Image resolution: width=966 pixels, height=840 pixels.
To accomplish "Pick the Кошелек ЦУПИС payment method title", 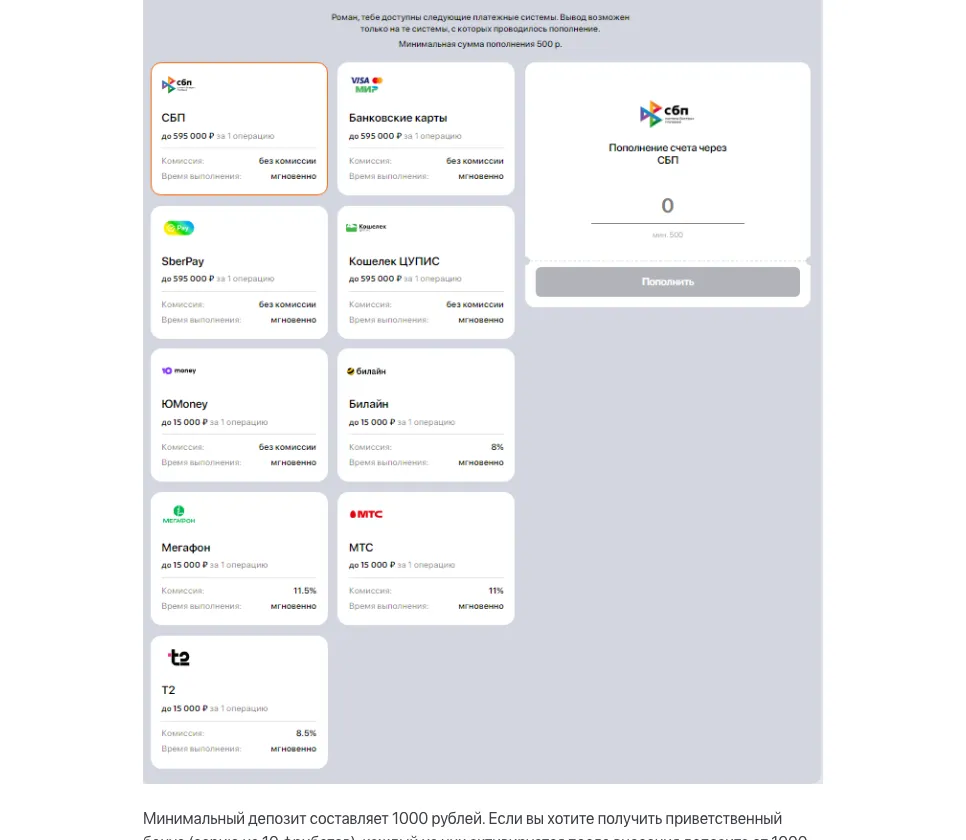I will click(x=394, y=261).
